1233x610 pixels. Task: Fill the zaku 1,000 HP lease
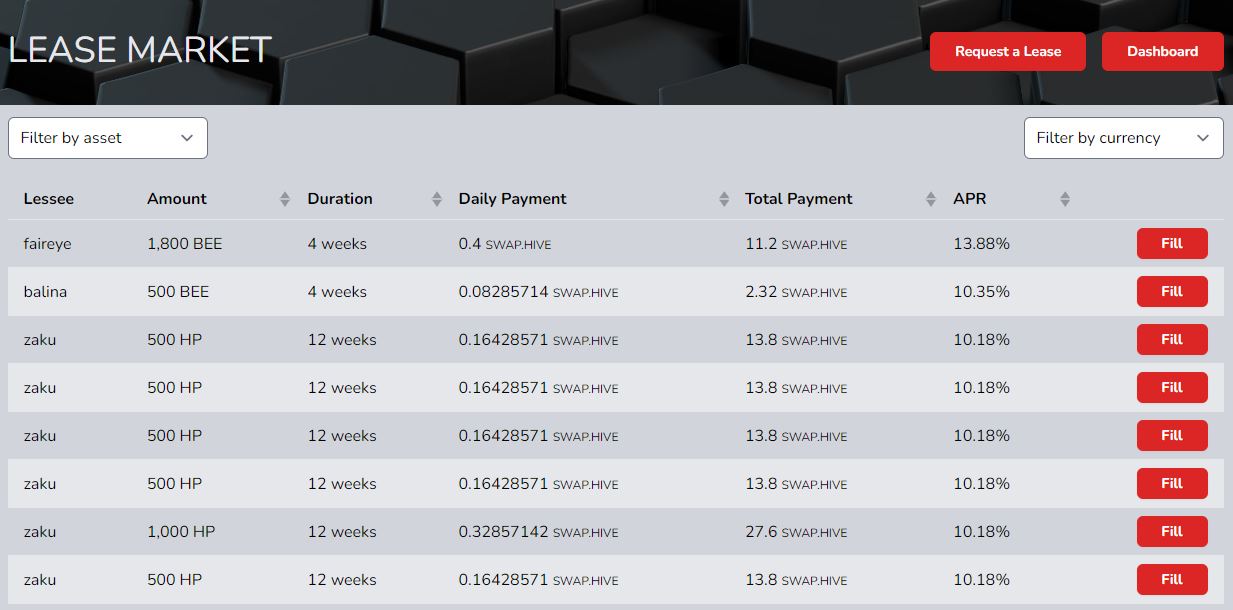(x=1172, y=531)
